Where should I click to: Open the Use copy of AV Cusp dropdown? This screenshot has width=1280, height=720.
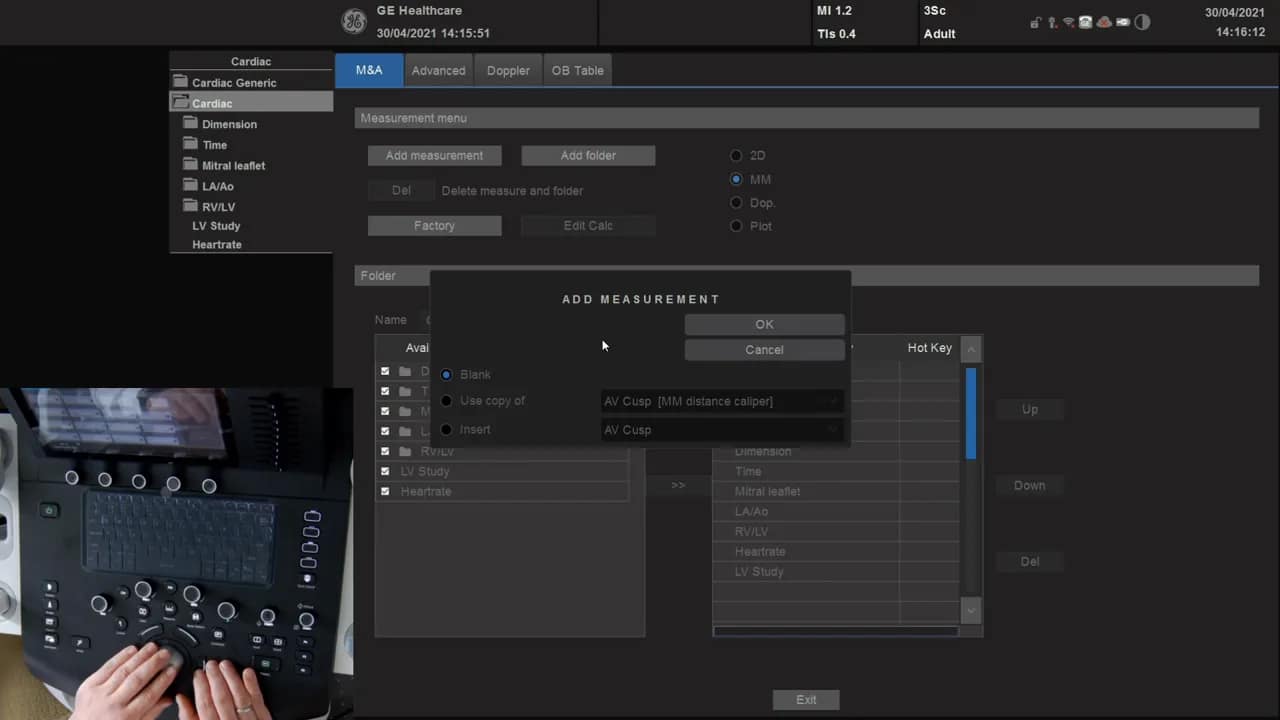pos(832,401)
